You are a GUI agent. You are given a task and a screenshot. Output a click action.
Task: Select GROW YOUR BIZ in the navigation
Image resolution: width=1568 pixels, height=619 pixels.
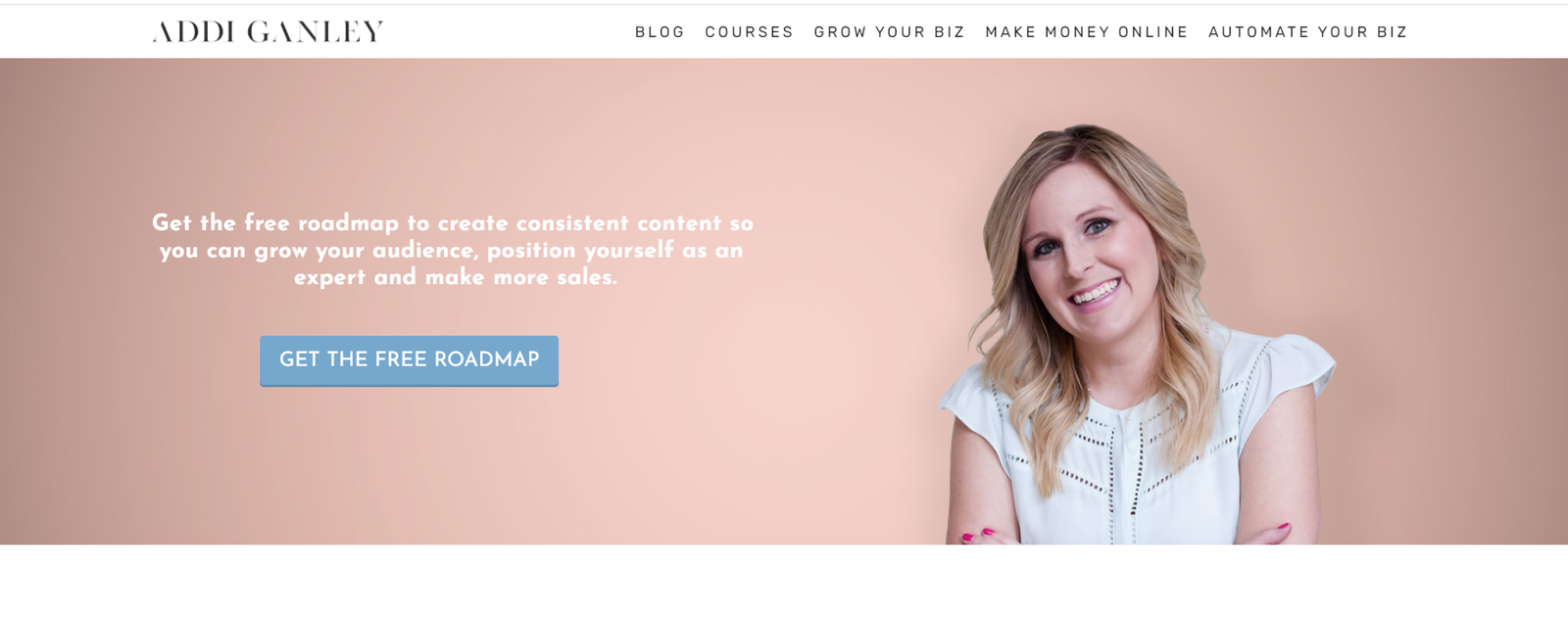pos(889,32)
